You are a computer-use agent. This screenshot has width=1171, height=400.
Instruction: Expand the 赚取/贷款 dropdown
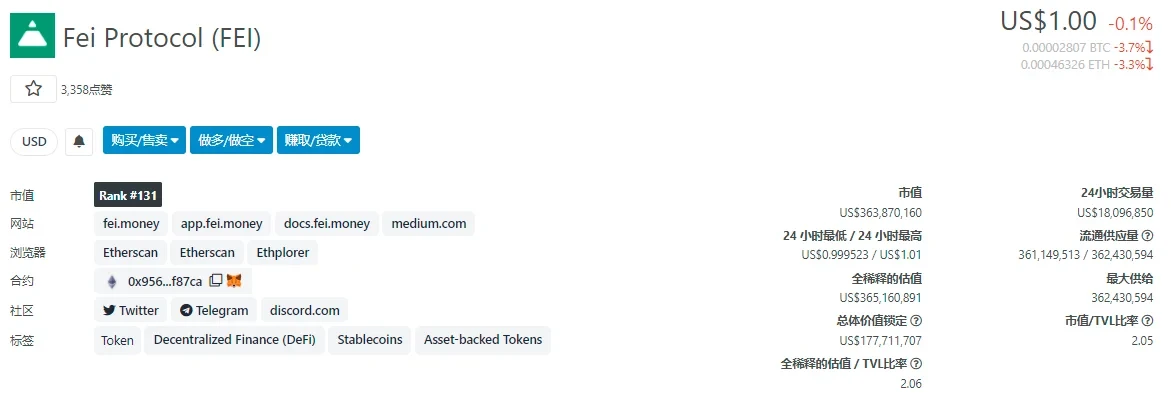pos(318,141)
